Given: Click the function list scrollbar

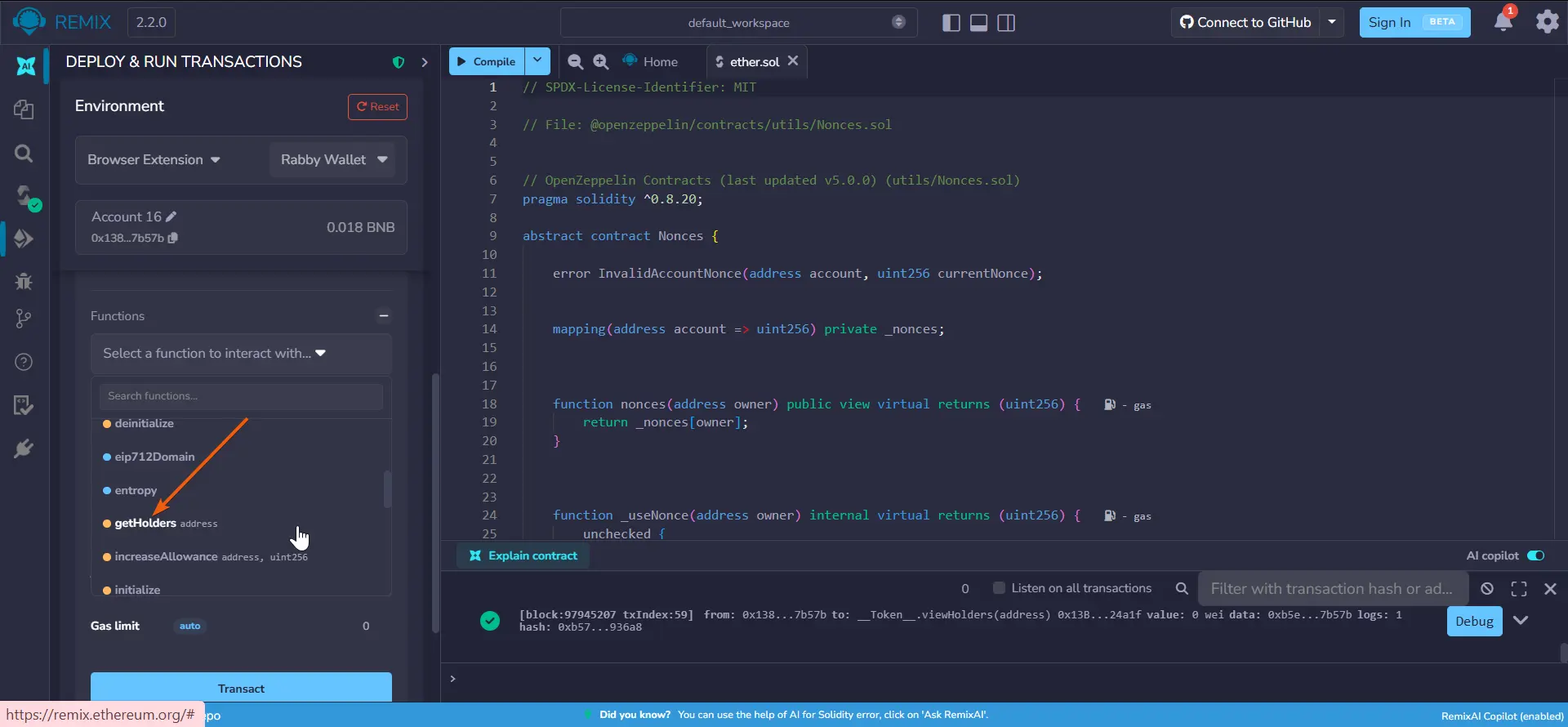Looking at the screenshot, I should (387, 489).
